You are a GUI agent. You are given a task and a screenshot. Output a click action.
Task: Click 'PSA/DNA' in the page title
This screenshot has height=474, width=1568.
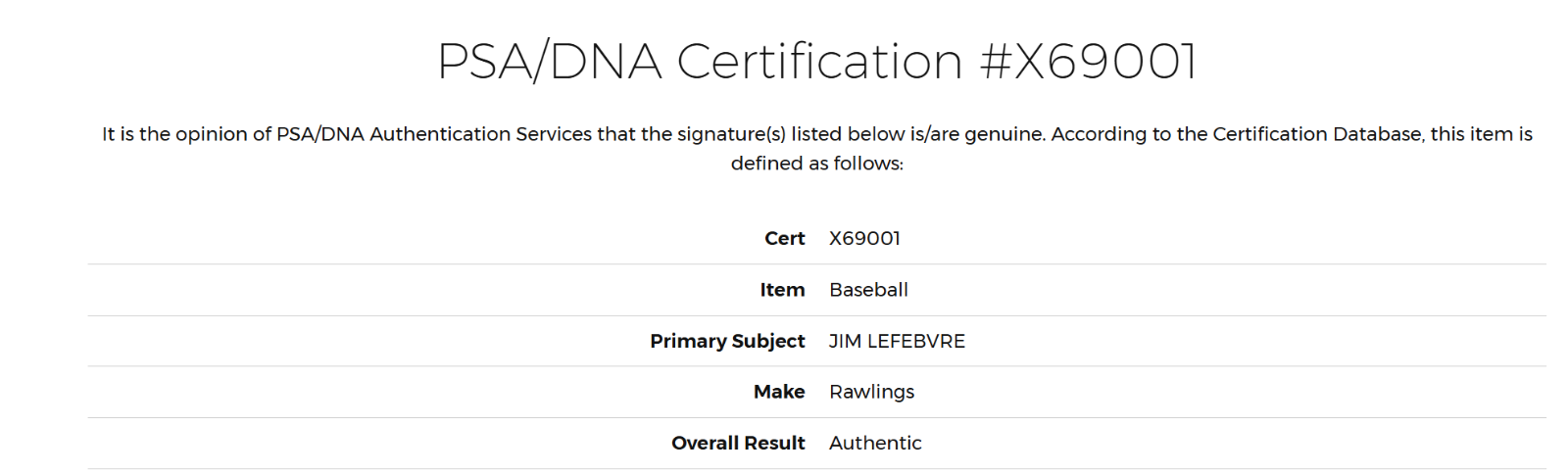[x=550, y=61]
